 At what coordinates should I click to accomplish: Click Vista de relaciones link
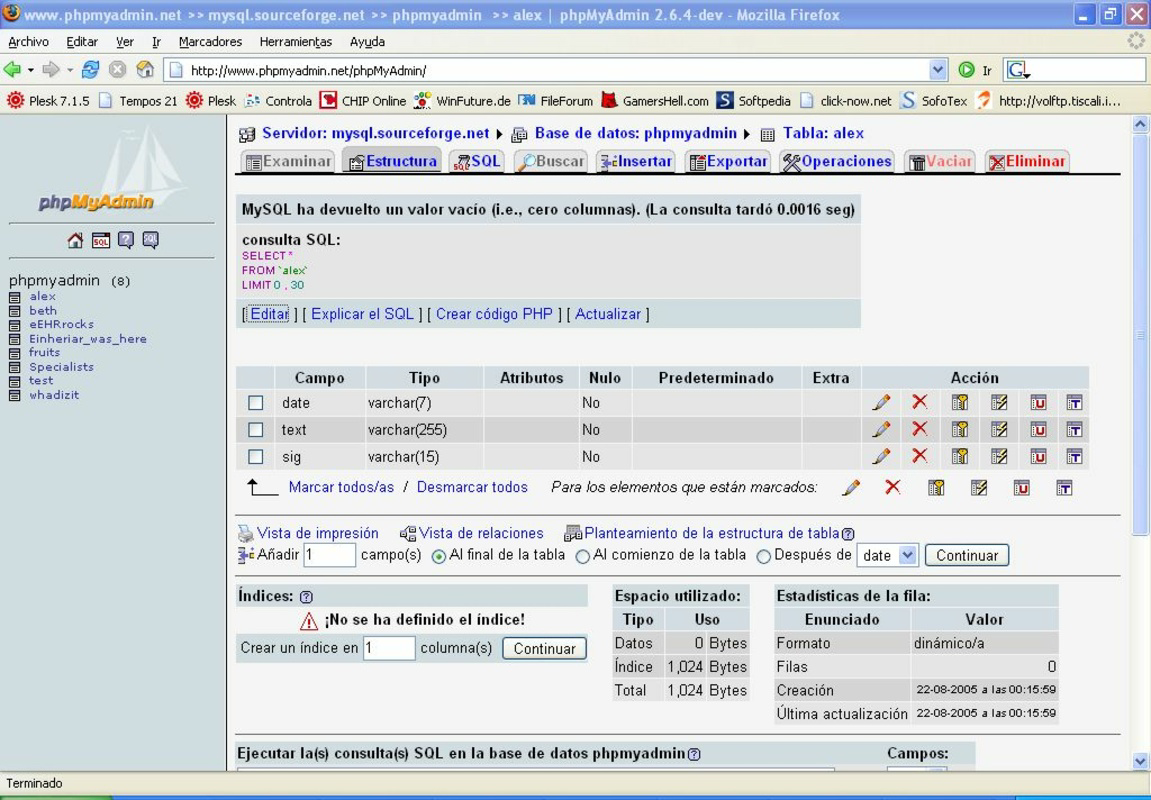coord(481,534)
